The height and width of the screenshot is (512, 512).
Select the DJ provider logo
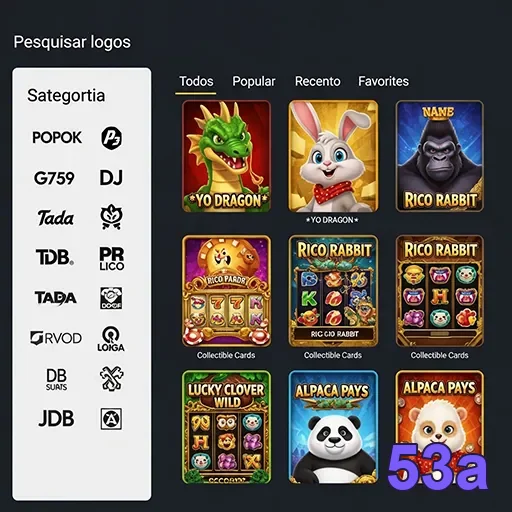pyautogui.click(x=111, y=178)
